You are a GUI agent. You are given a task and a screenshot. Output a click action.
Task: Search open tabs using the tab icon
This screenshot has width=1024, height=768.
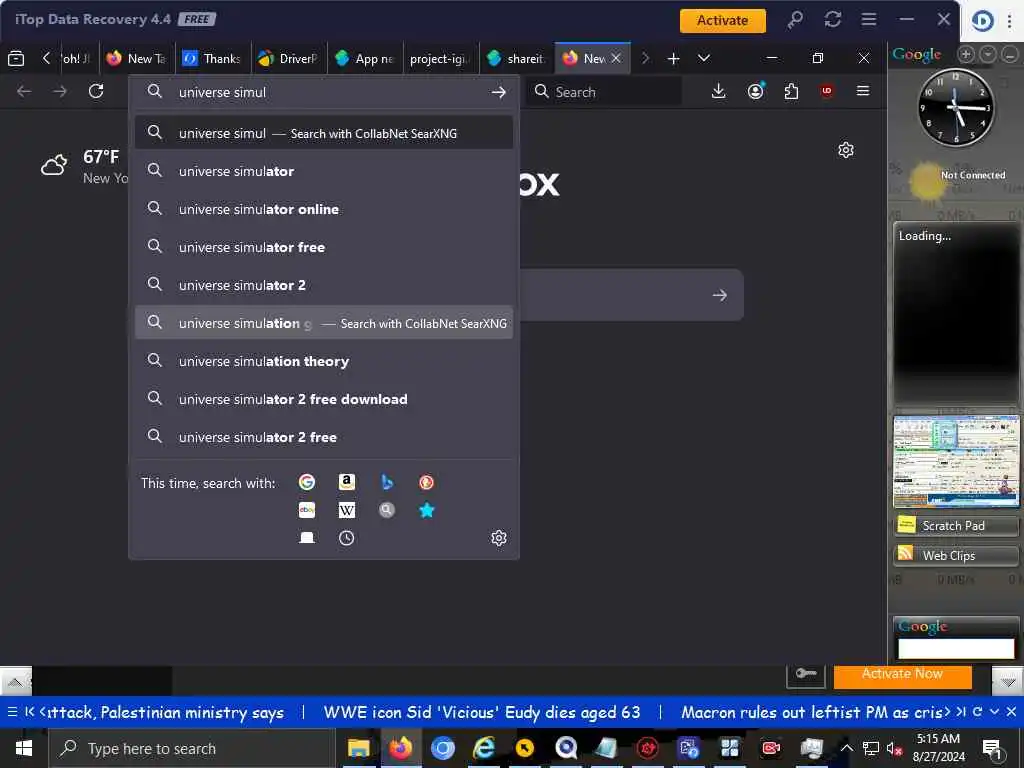tap(306, 538)
